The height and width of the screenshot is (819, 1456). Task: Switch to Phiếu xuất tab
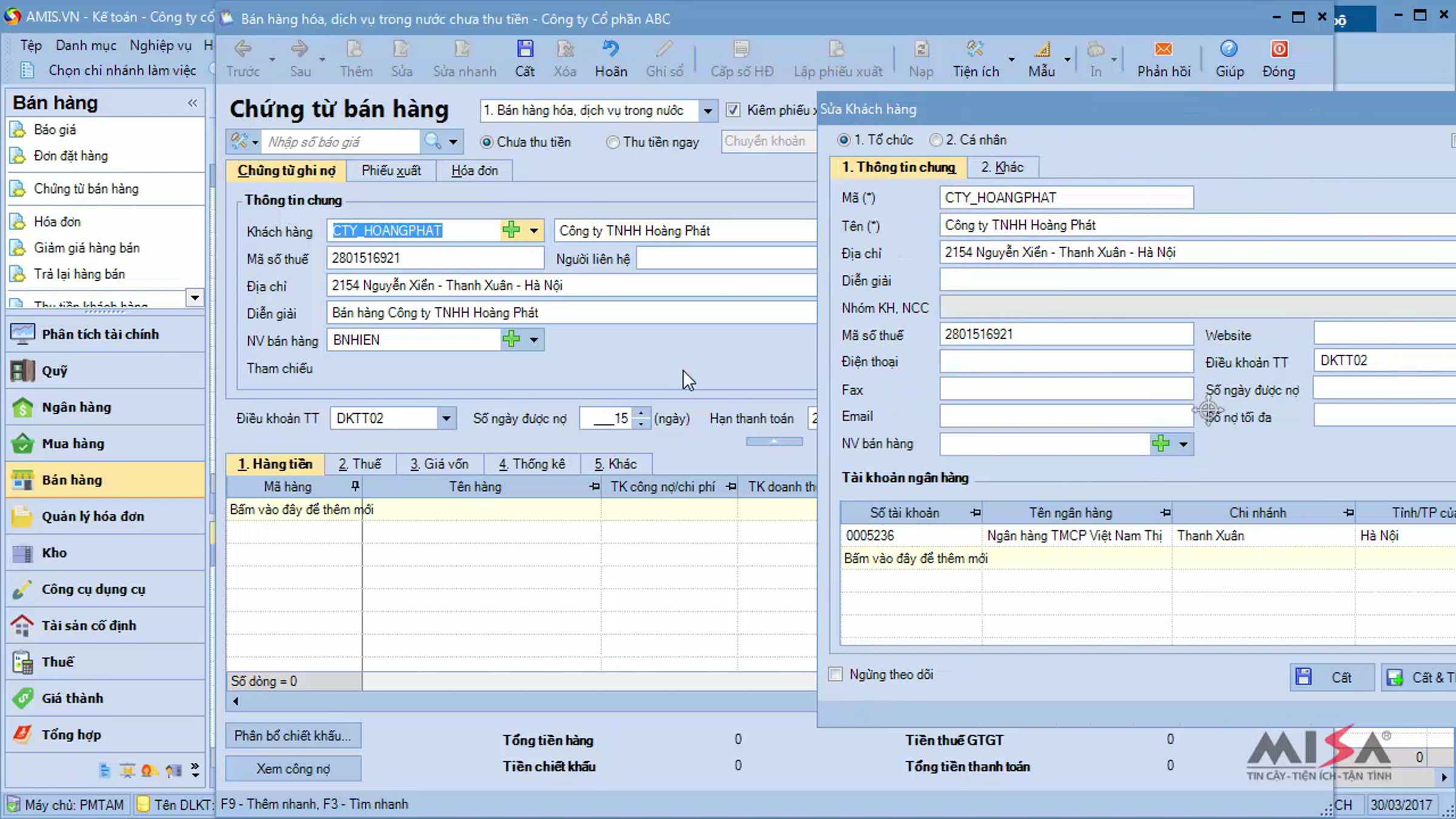(391, 170)
